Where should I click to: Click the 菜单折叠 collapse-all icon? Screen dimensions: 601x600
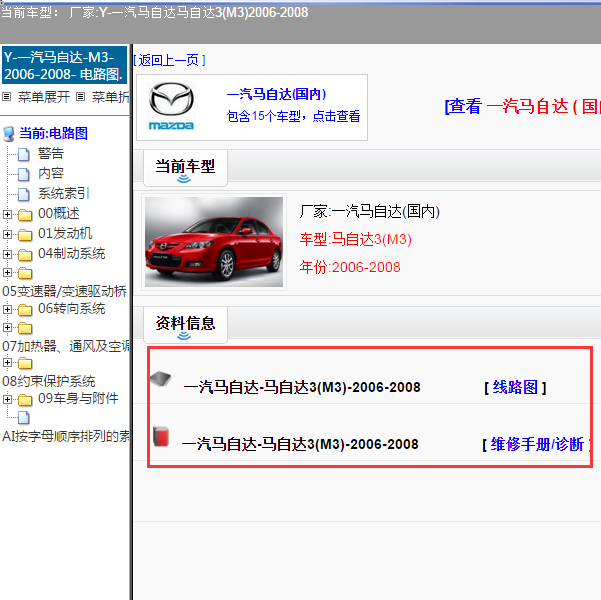tap(80, 97)
